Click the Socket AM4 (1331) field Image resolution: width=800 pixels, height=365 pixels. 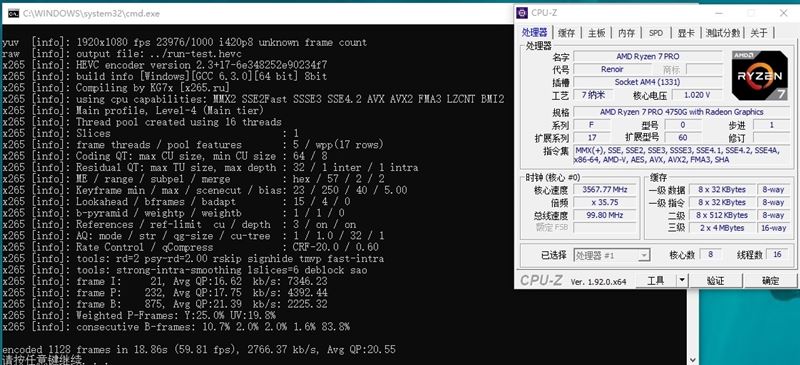pyautogui.click(x=647, y=82)
